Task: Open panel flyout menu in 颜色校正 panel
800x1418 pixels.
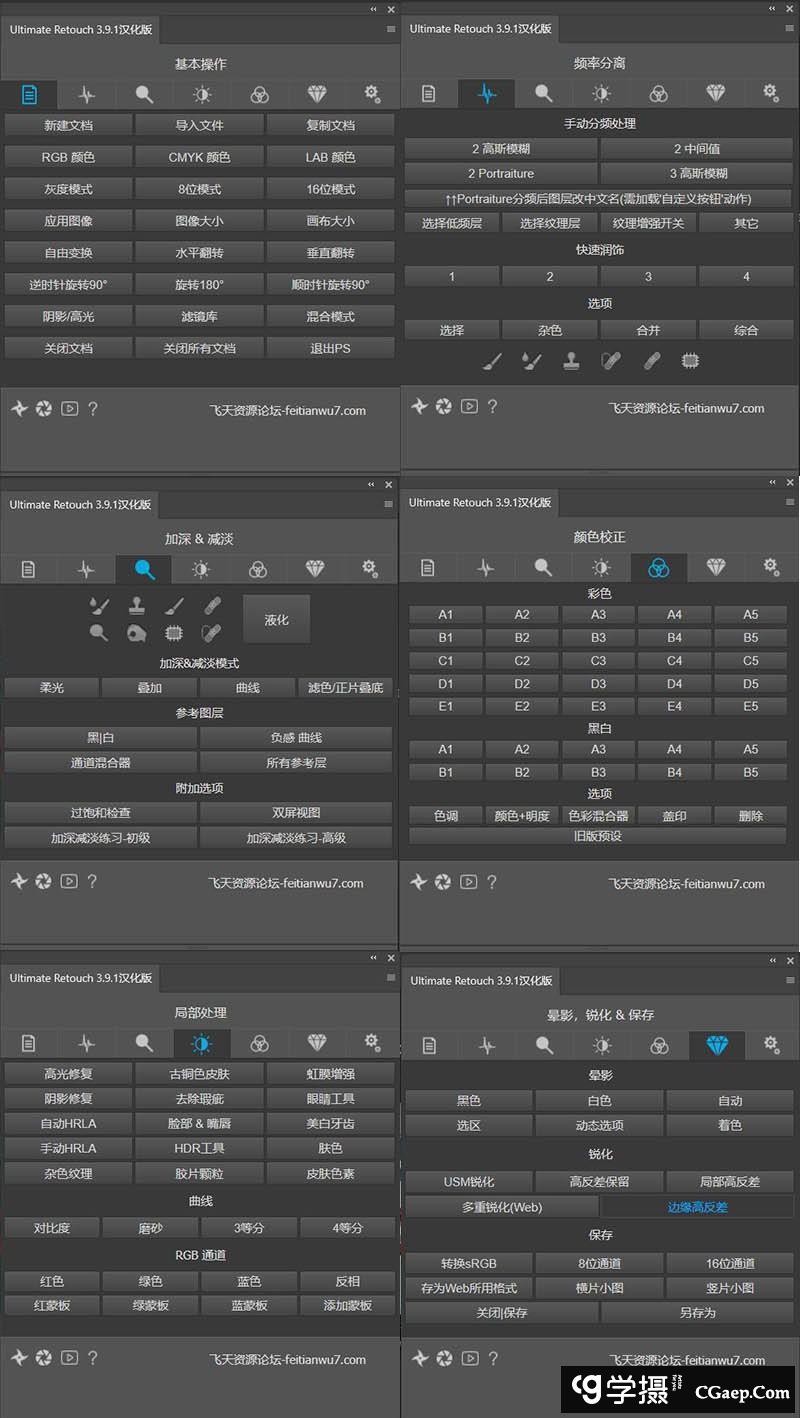Action: pos(789,504)
